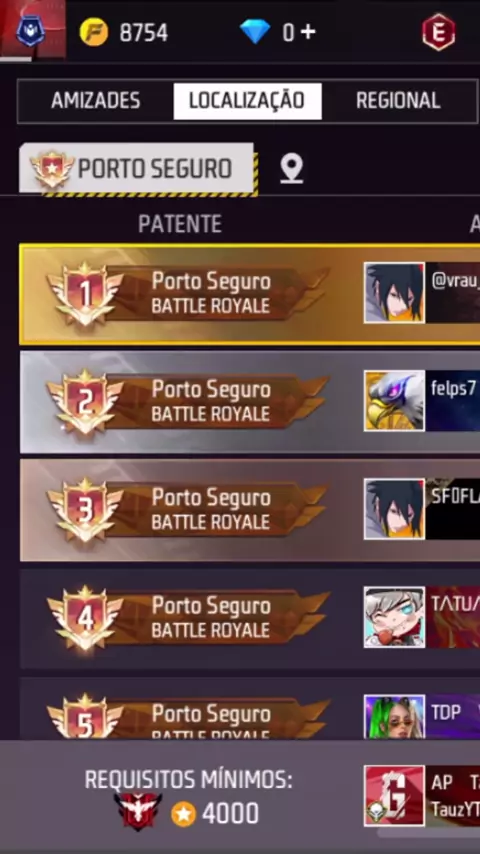480x854 pixels.
Task: Open felps7 eagle avatar
Action: (394, 401)
